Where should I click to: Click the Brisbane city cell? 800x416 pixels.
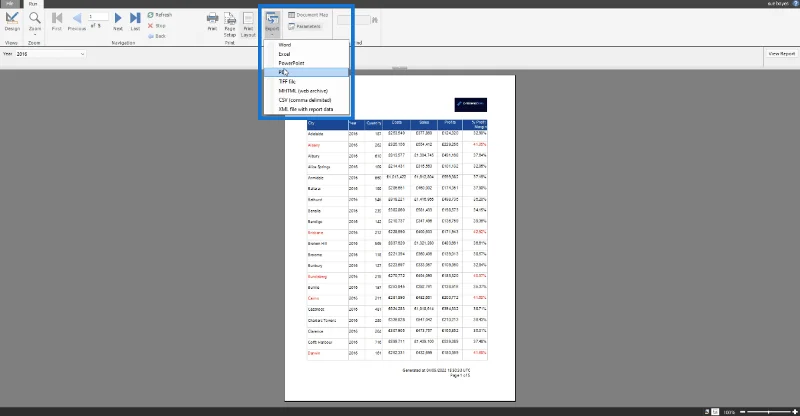point(328,233)
